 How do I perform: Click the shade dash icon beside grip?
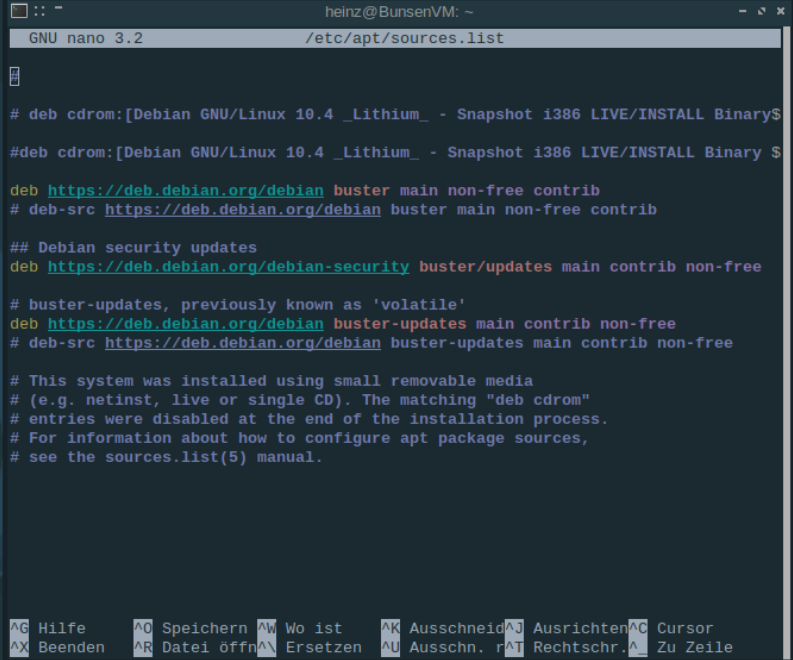(x=59, y=8)
